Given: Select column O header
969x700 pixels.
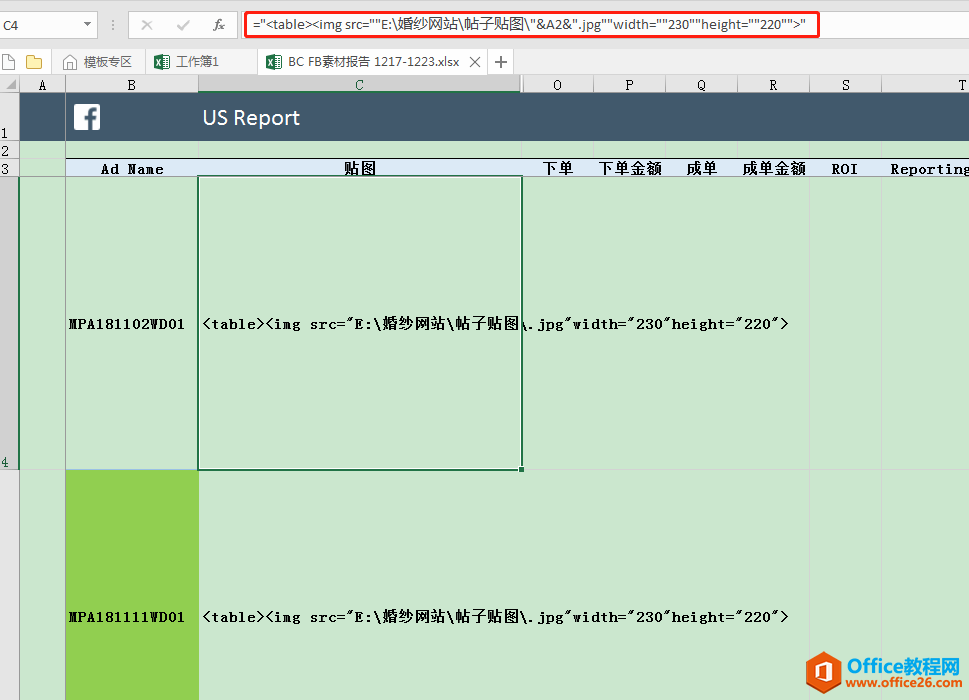Looking at the screenshot, I should point(557,85).
